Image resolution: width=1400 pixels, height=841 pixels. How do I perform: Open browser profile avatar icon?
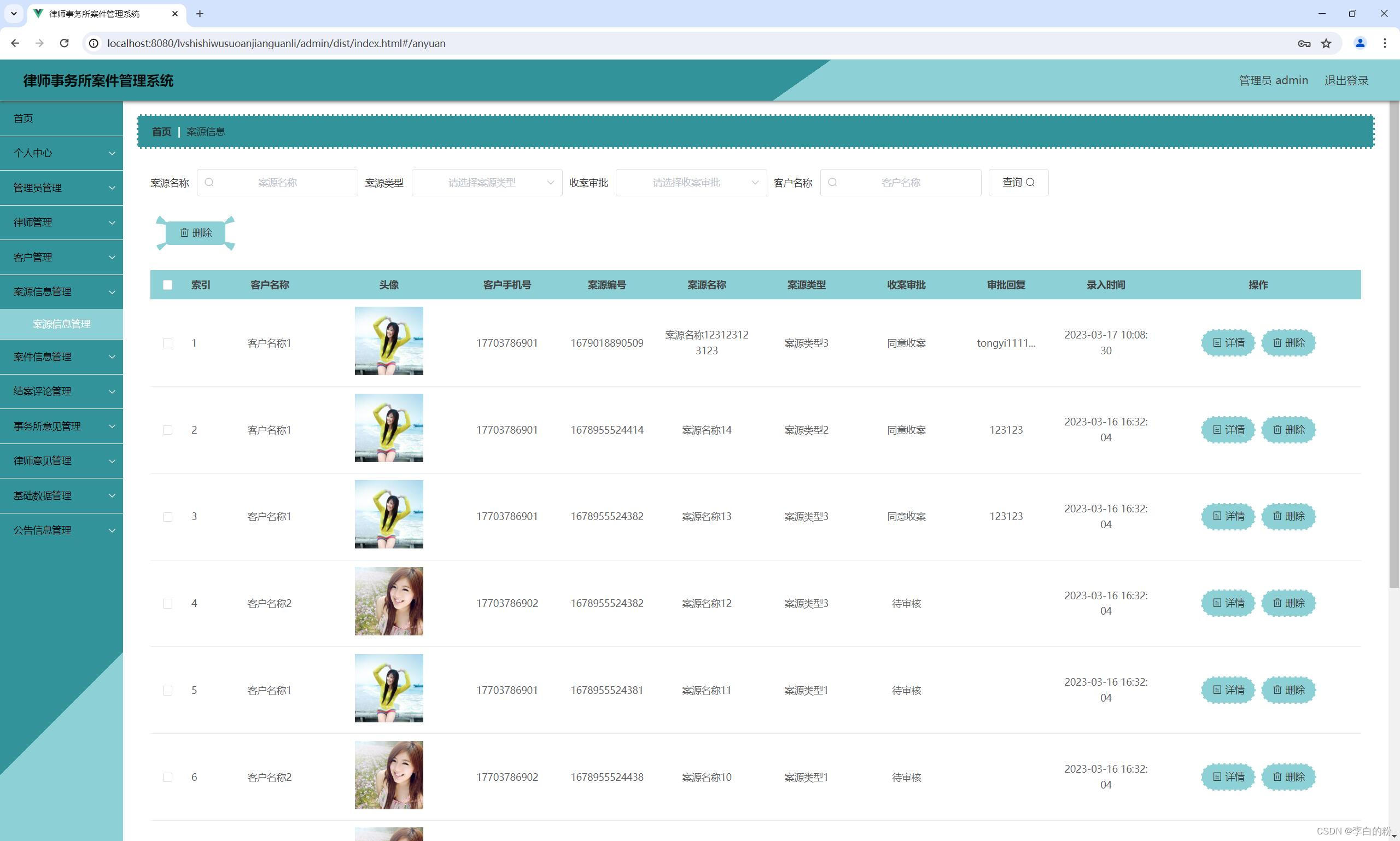pos(1359,43)
